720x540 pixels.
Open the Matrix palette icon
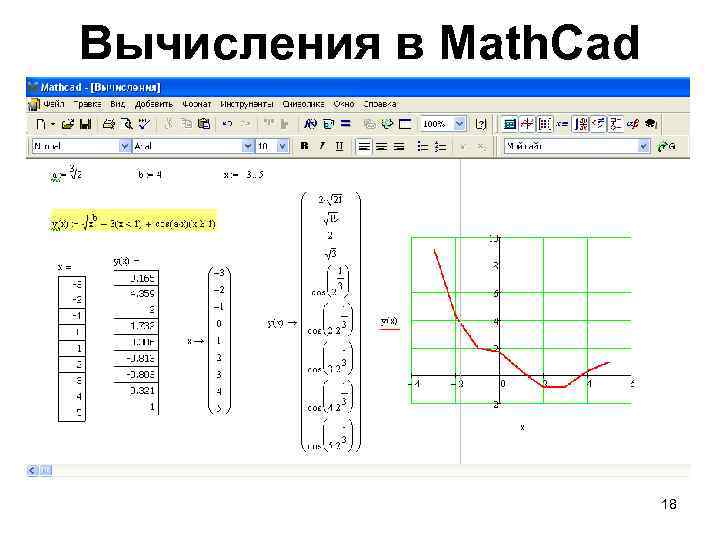click(x=544, y=124)
